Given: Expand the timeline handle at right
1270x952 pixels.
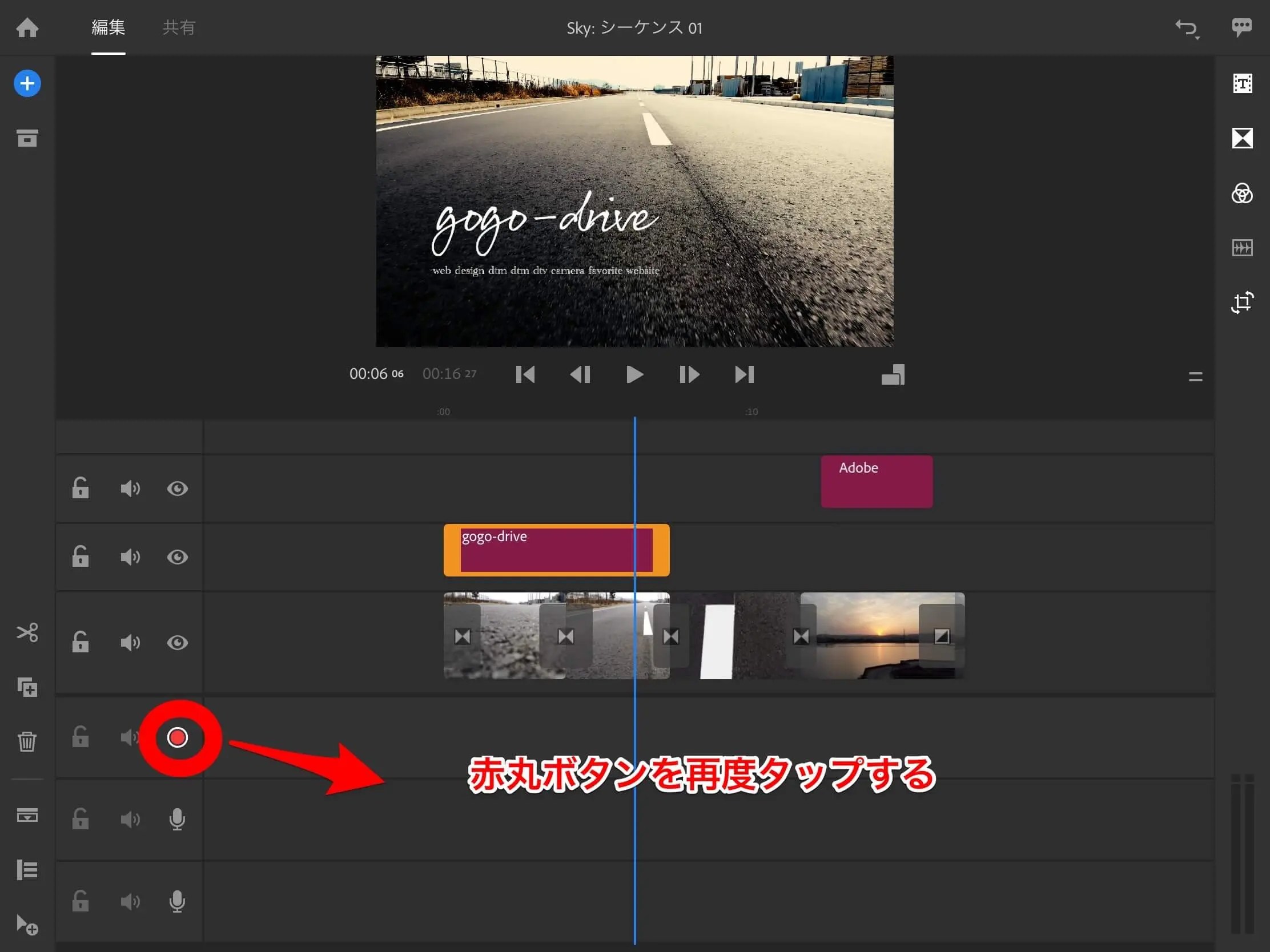Looking at the screenshot, I should [x=1195, y=377].
